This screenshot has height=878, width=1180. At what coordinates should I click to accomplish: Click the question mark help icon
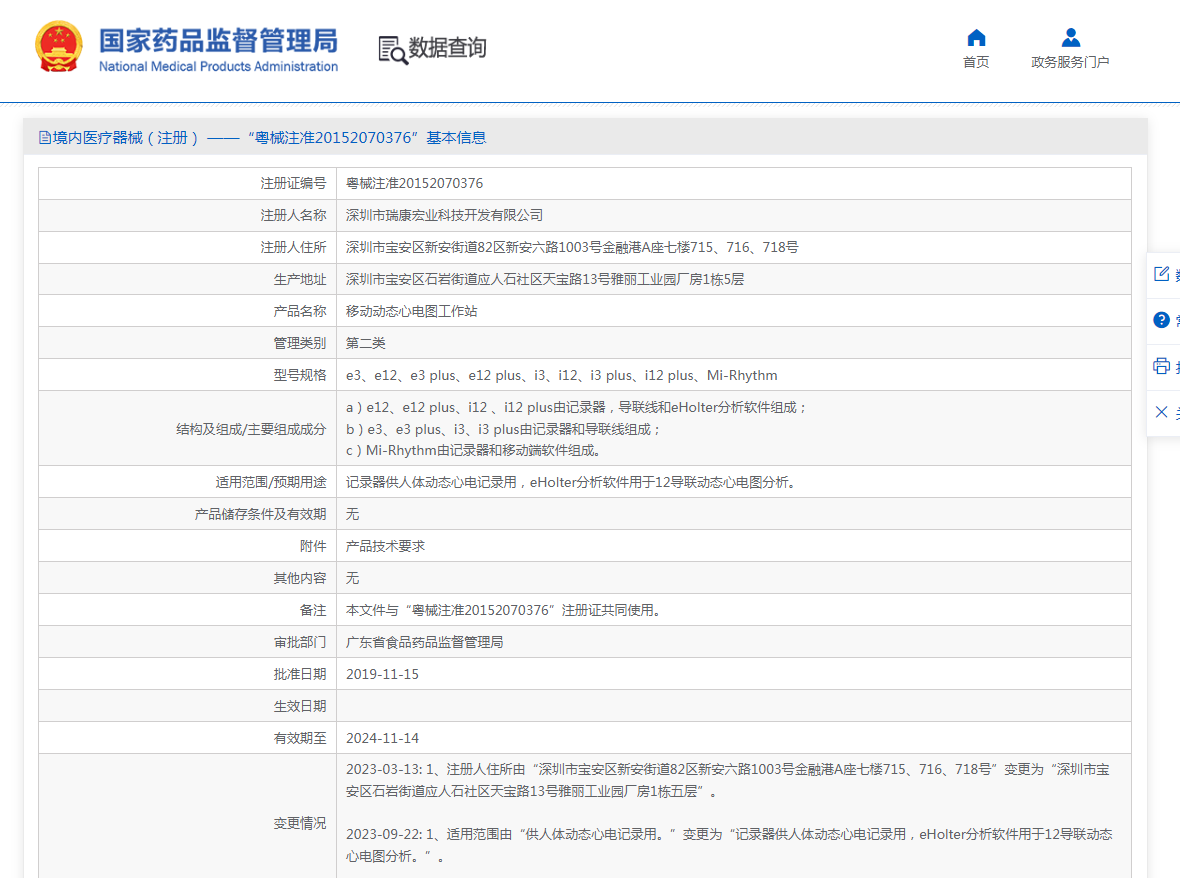pyautogui.click(x=1162, y=320)
